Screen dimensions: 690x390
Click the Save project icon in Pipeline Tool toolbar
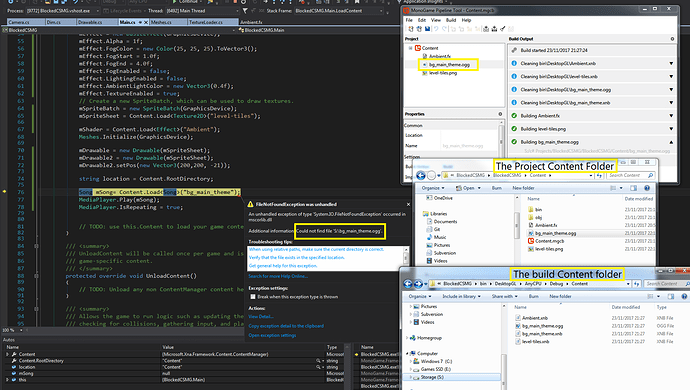pos(427,29)
